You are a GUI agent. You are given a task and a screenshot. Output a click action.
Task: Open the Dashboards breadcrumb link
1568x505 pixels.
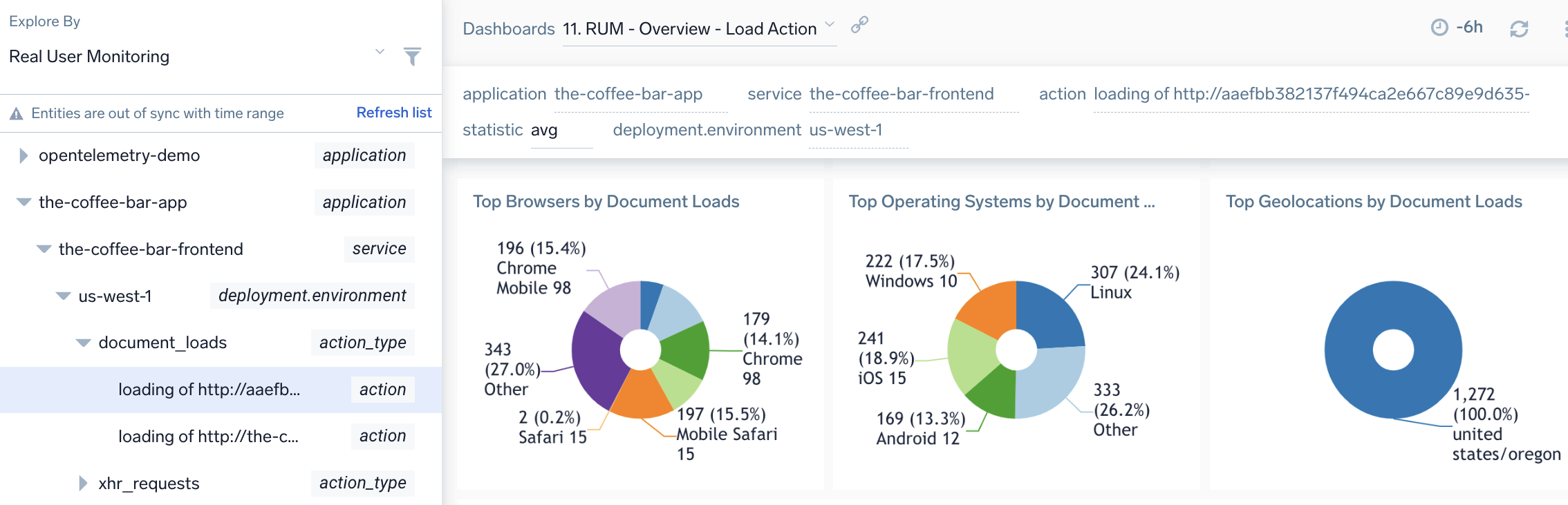click(x=508, y=29)
